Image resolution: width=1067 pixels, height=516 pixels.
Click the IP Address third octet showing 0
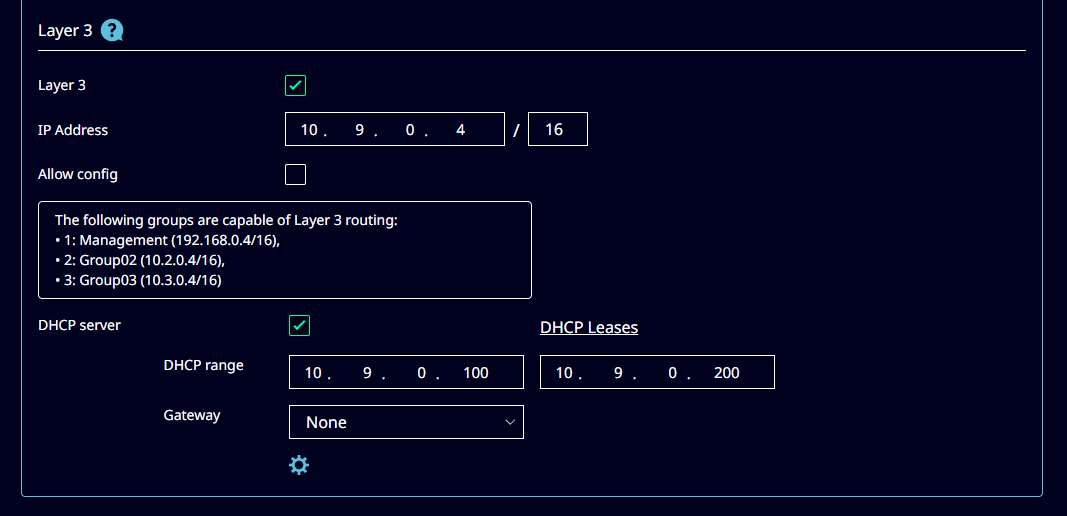click(x=410, y=130)
